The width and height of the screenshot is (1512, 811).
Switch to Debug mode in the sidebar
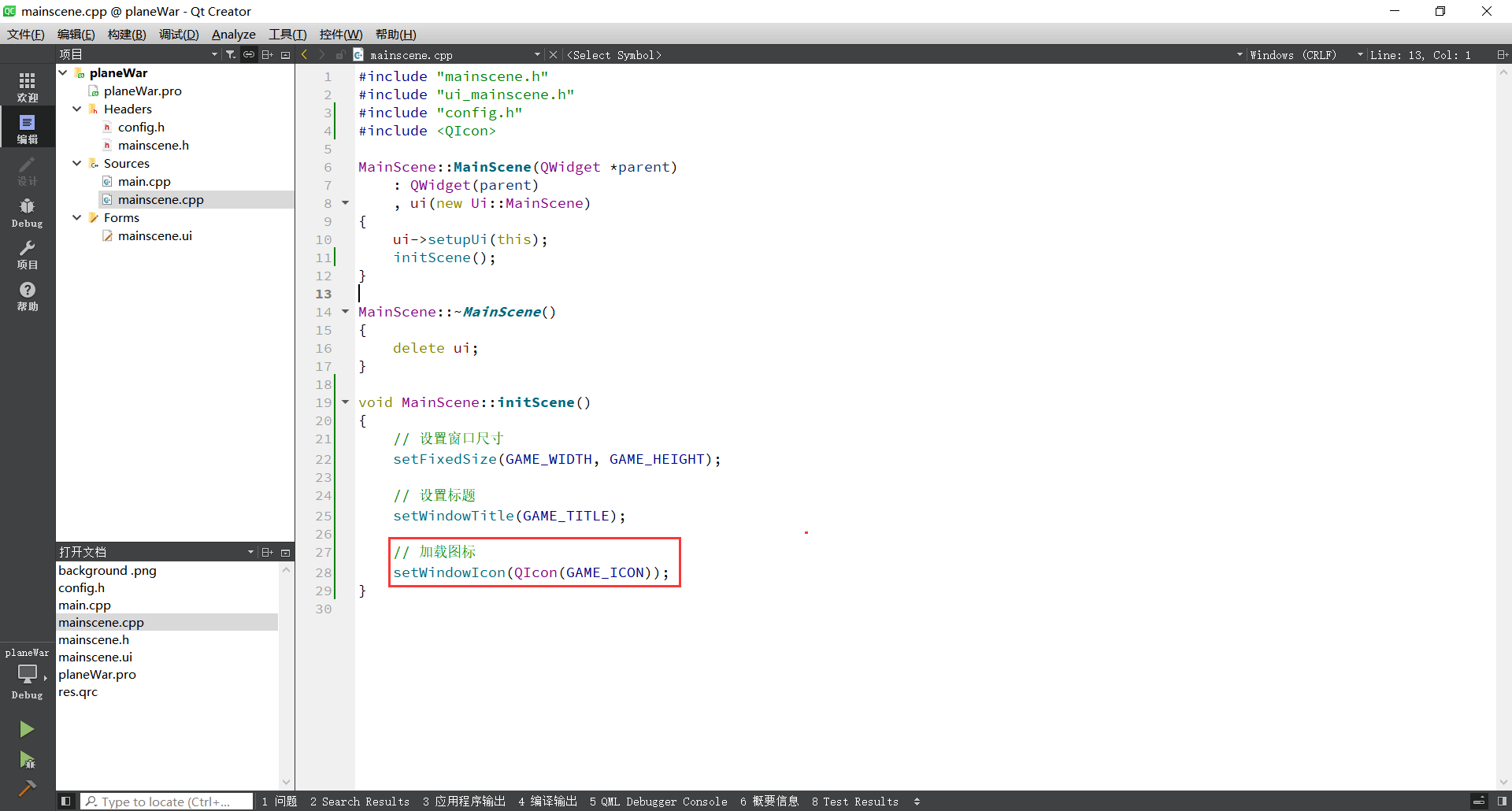tap(27, 213)
